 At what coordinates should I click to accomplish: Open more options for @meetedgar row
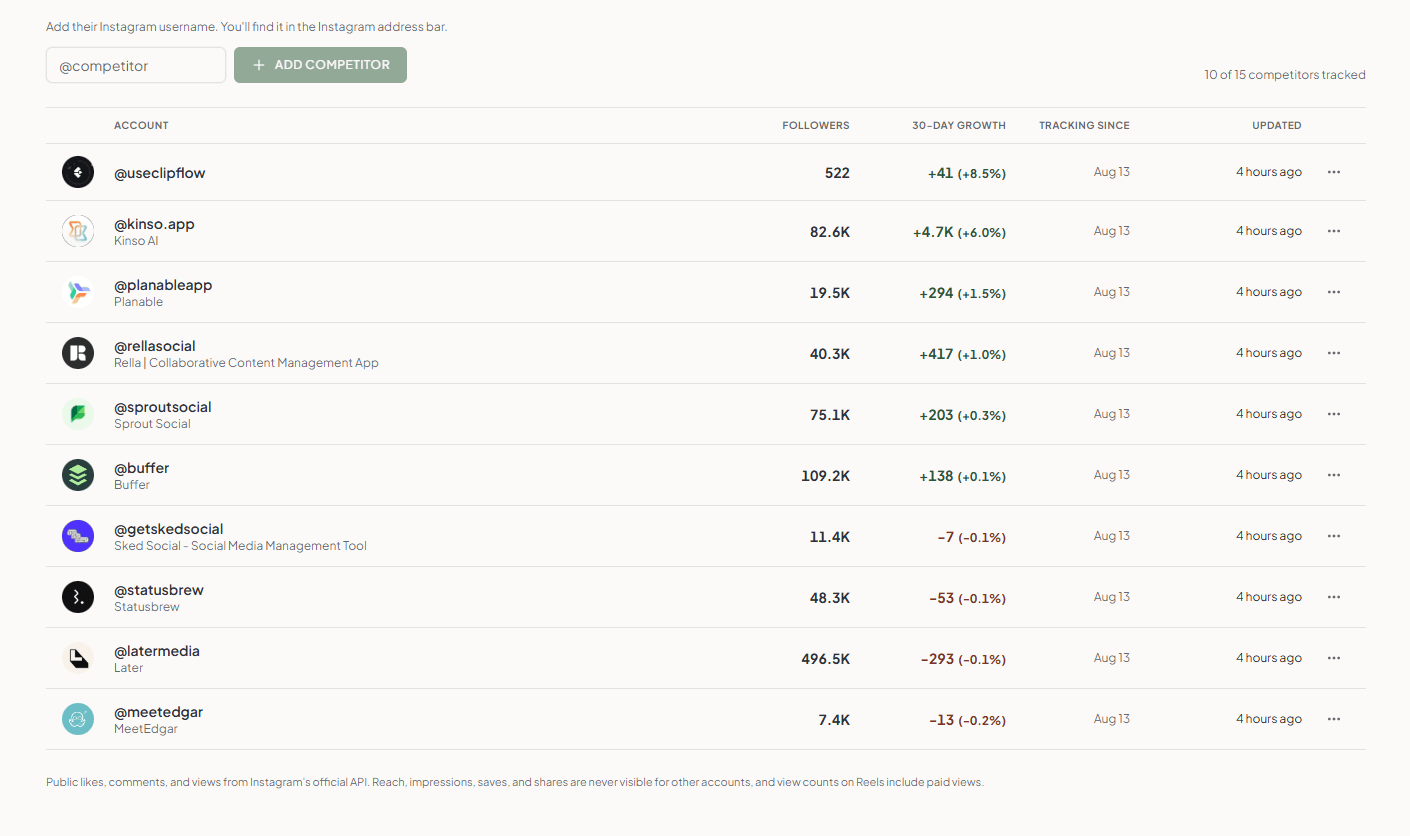(x=1333, y=719)
